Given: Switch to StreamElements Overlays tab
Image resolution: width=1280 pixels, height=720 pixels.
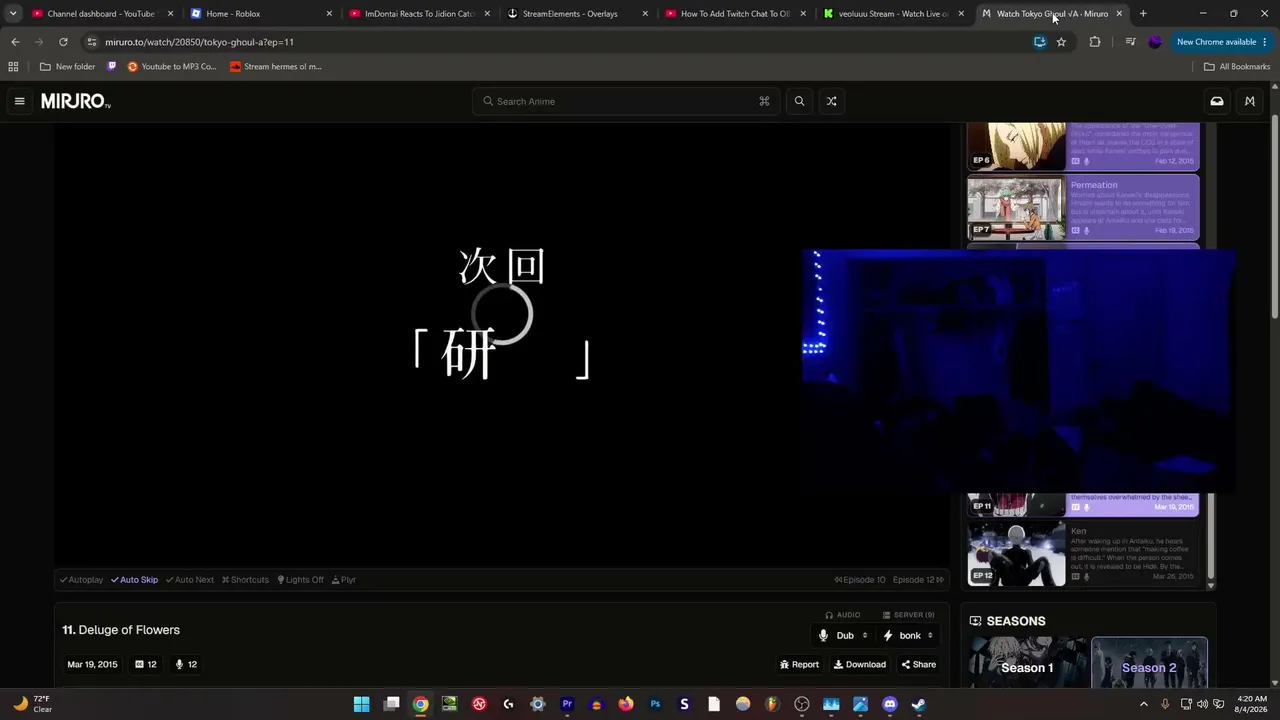Looking at the screenshot, I should (x=578, y=14).
